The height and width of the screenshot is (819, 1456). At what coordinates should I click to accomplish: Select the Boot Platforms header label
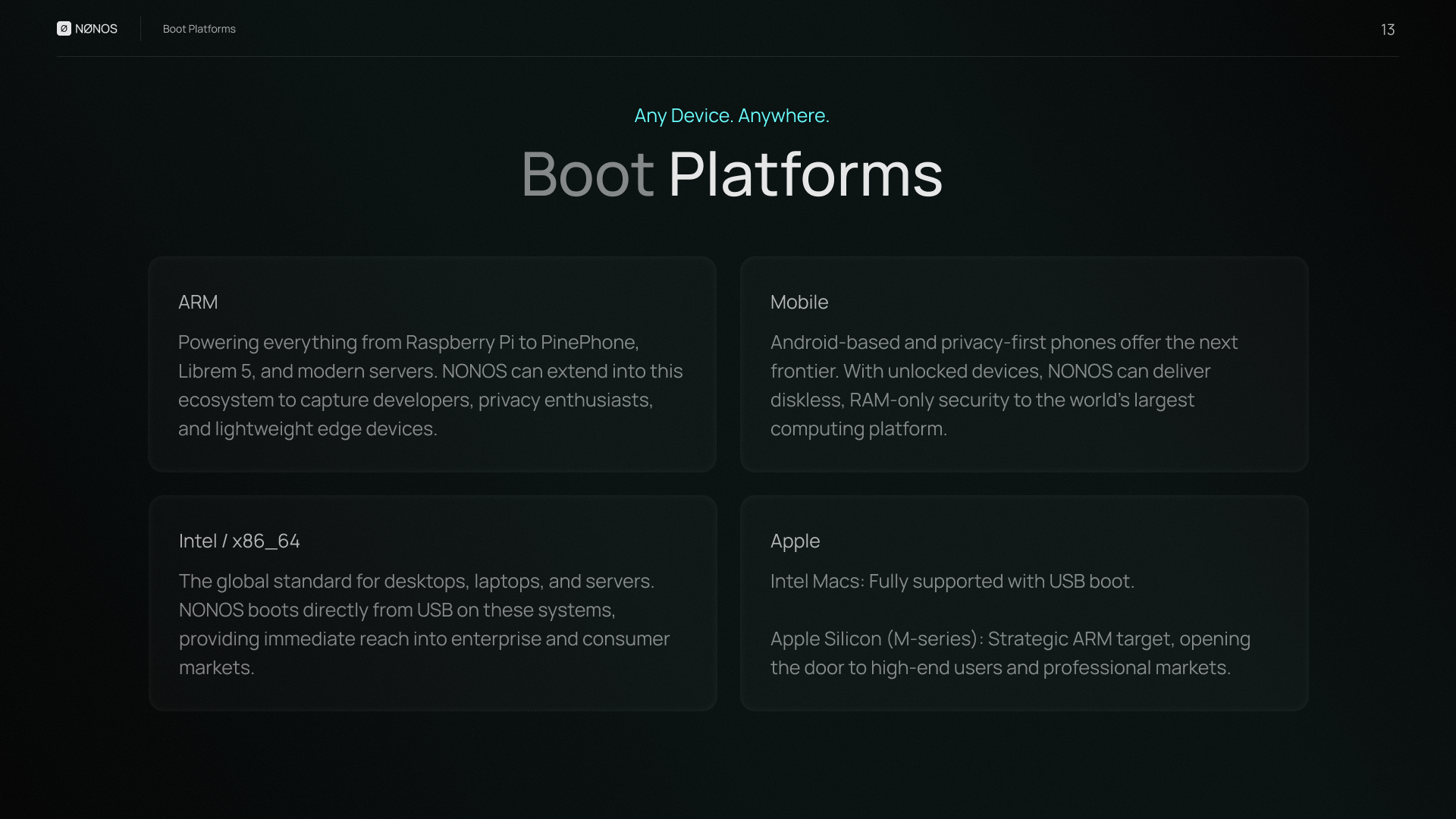(199, 29)
